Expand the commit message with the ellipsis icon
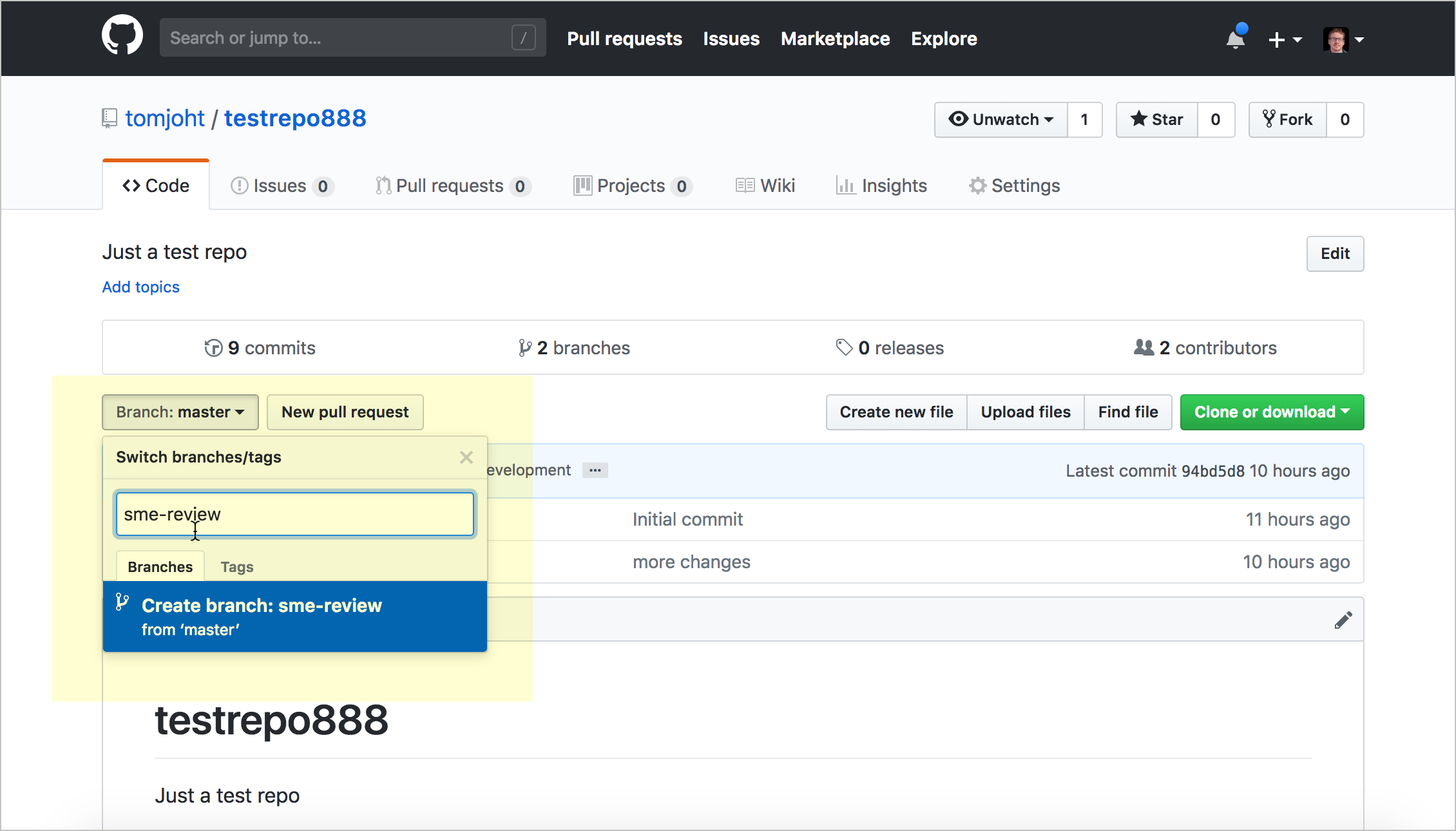The height and width of the screenshot is (831, 1456). coord(595,470)
